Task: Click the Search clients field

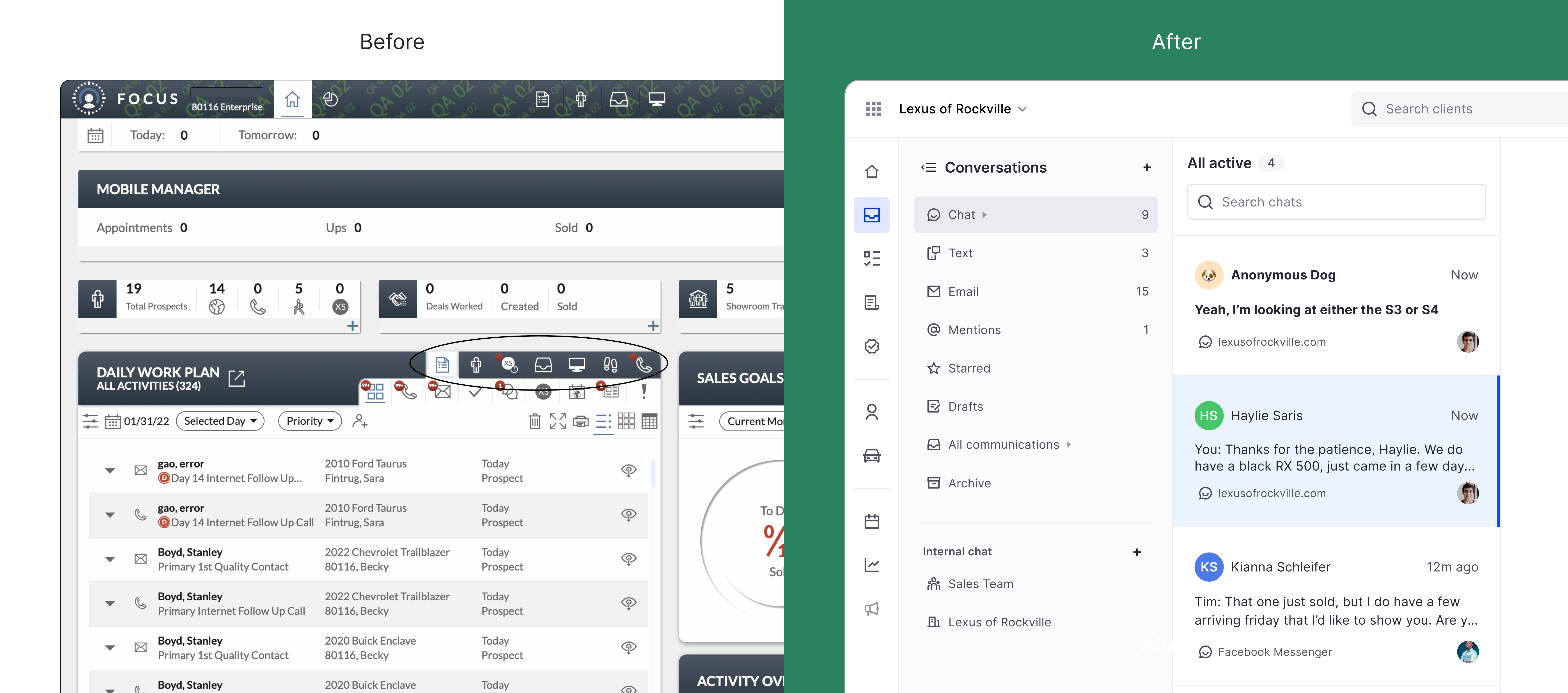Action: (1460, 109)
